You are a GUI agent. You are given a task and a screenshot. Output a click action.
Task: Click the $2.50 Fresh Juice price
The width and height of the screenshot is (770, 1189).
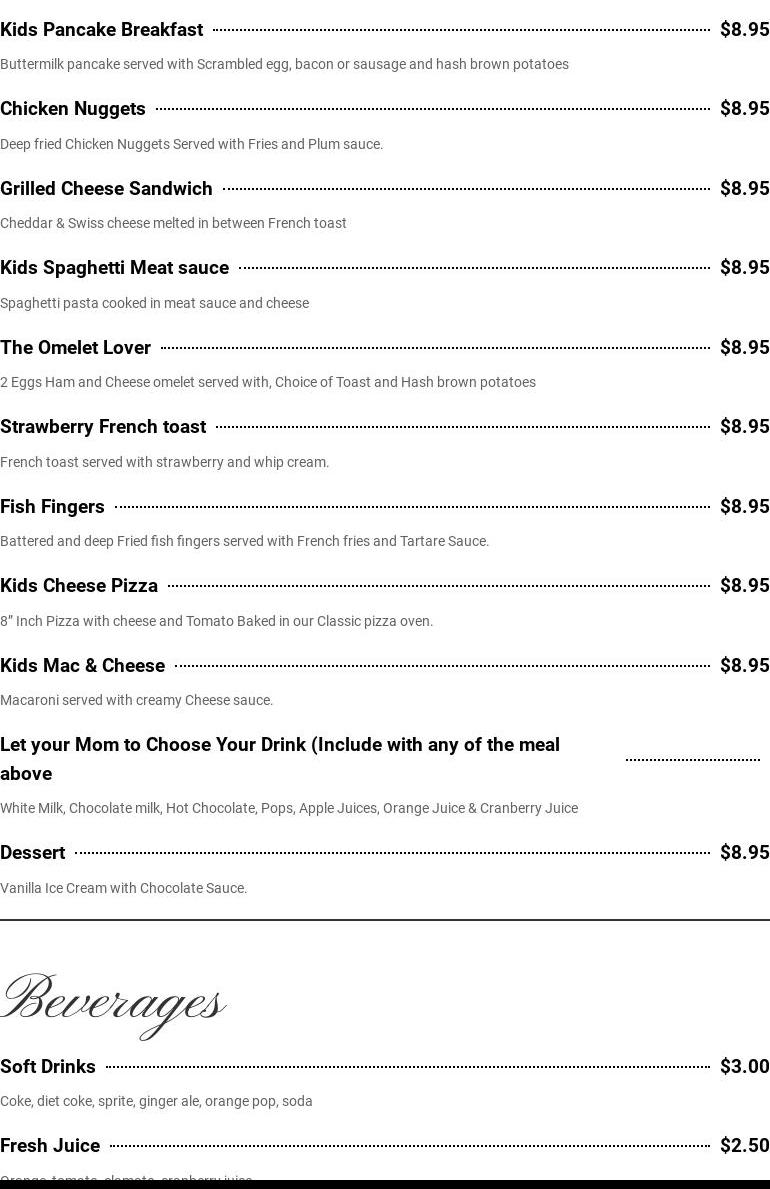[744, 1146]
